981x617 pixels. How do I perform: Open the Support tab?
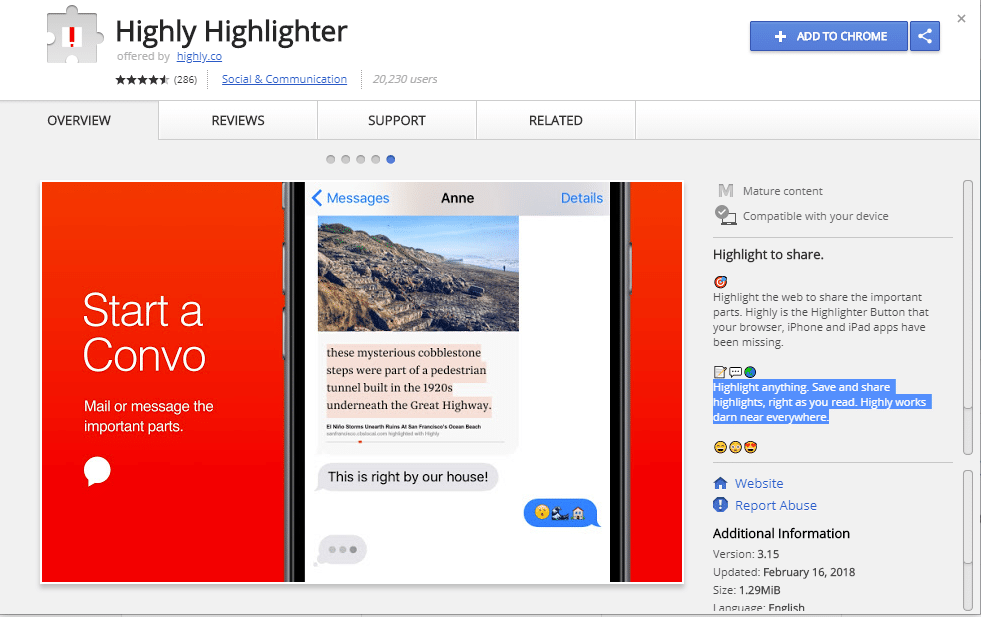point(397,120)
